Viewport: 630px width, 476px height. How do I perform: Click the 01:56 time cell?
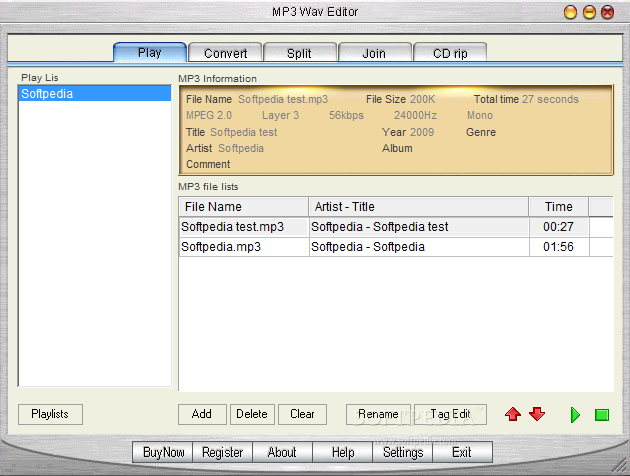(558, 247)
